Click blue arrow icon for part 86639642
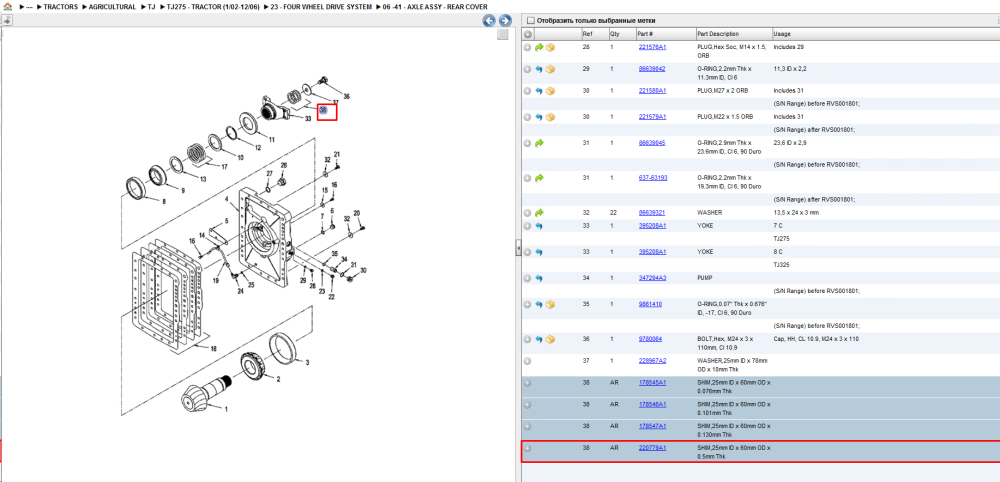The width and height of the screenshot is (1000, 482). click(x=539, y=69)
